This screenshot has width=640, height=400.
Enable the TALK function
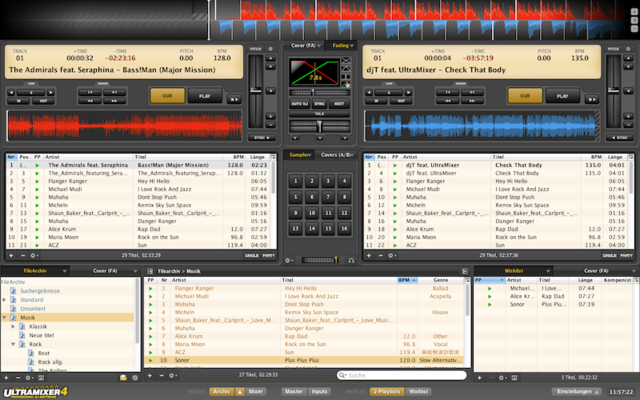320,114
